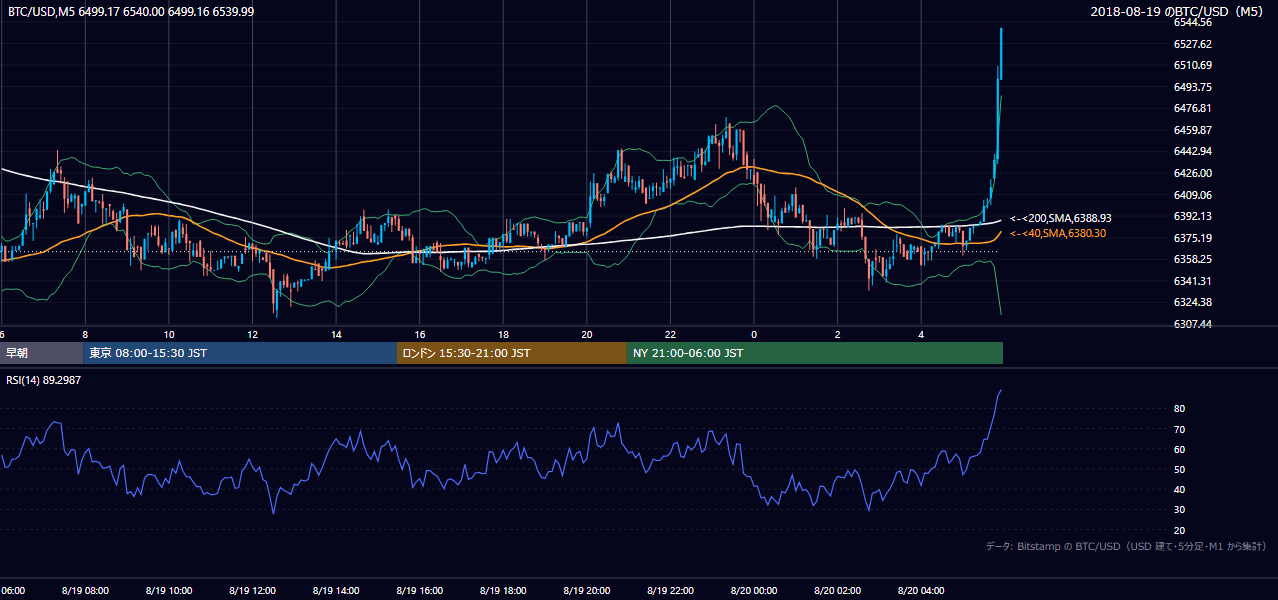Screen dimensions: 1278x600
Task: Select the NY 21:00-06:00 JST session bar
Action: click(815, 353)
